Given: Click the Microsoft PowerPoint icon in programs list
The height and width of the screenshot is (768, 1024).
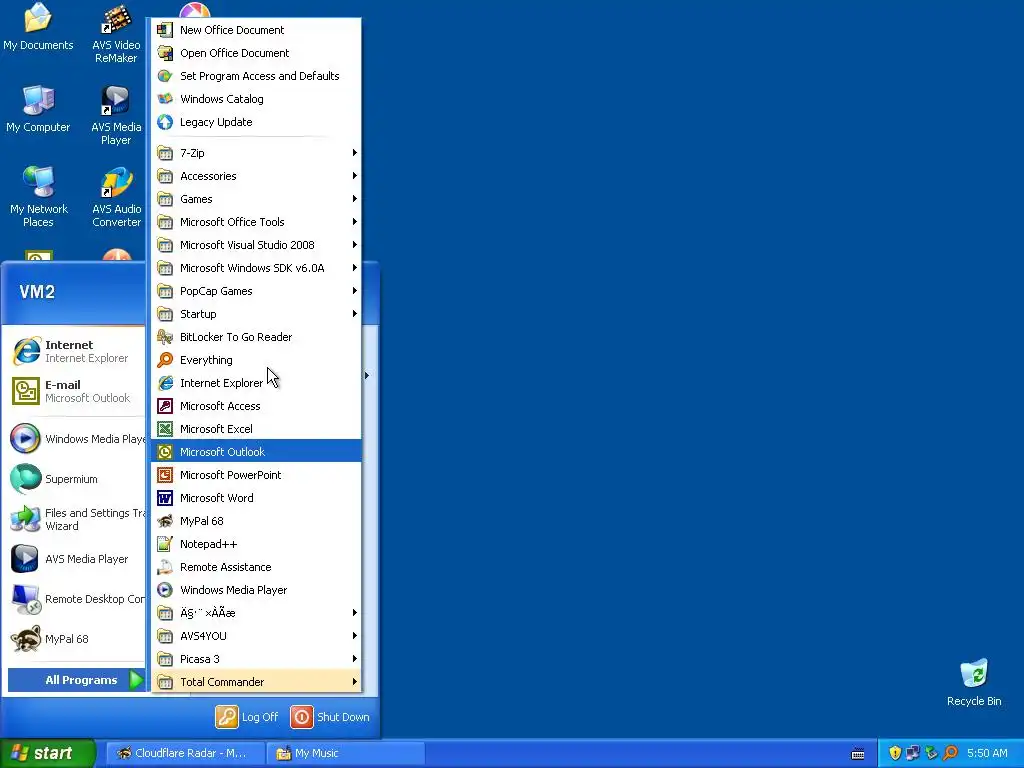Looking at the screenshot, I should 165,475.
